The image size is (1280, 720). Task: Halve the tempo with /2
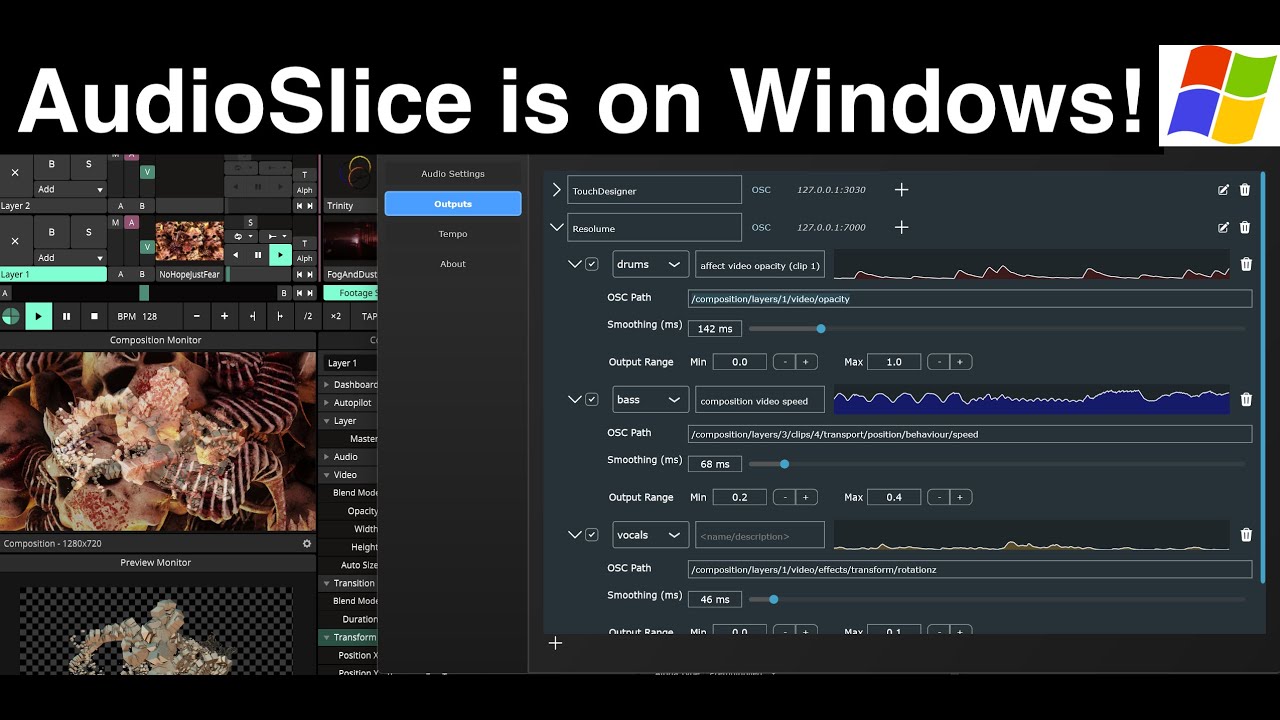[308, 316]
